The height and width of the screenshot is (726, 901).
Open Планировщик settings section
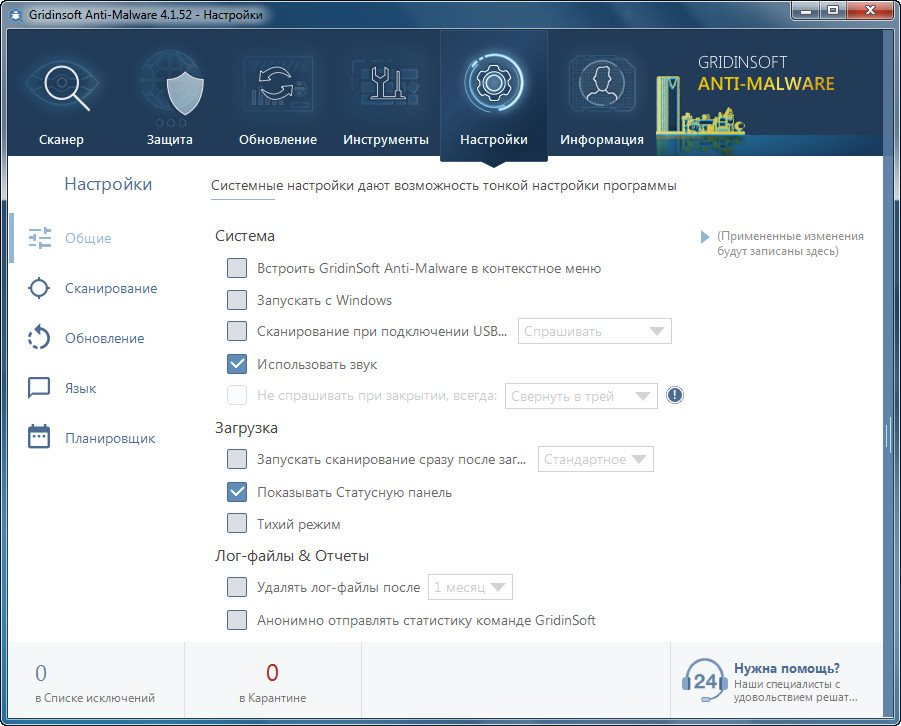(110, 439)
